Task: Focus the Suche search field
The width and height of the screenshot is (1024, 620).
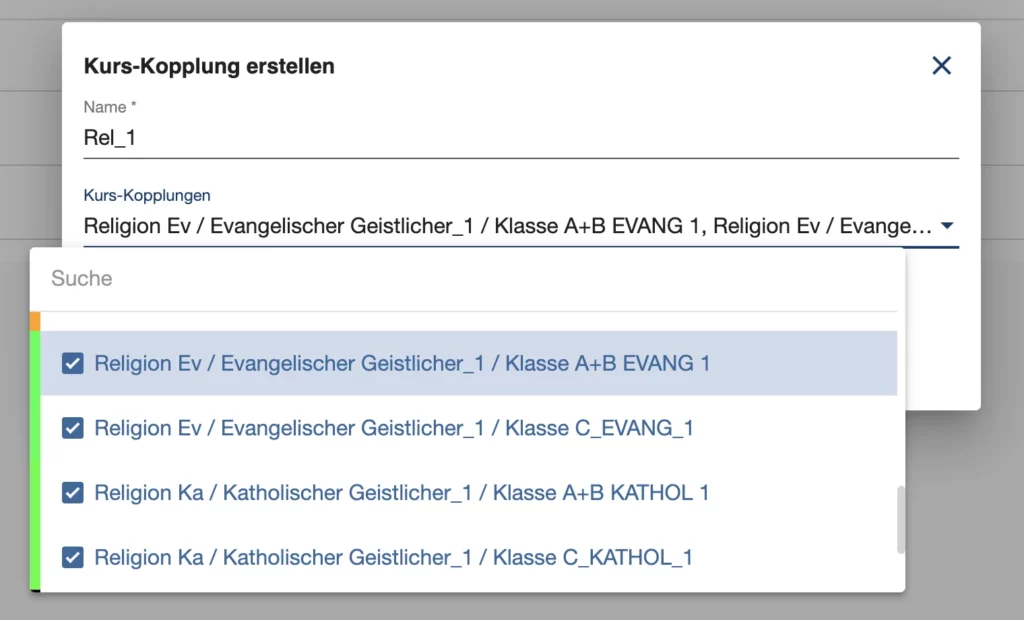Action: pyautogui.click(x=467, y=279)
